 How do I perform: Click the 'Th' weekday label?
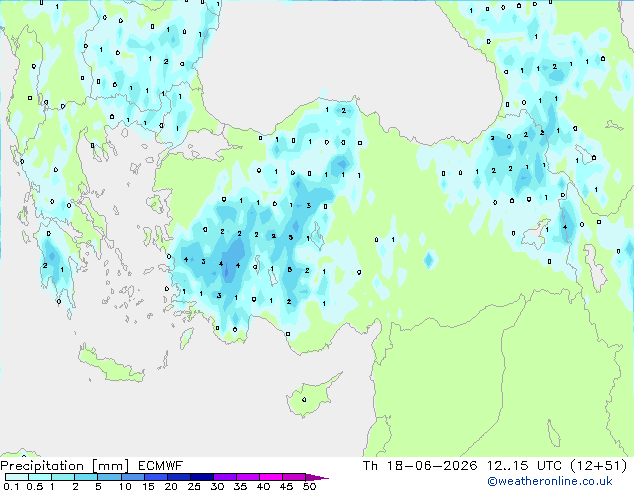[x=370, y=466]
